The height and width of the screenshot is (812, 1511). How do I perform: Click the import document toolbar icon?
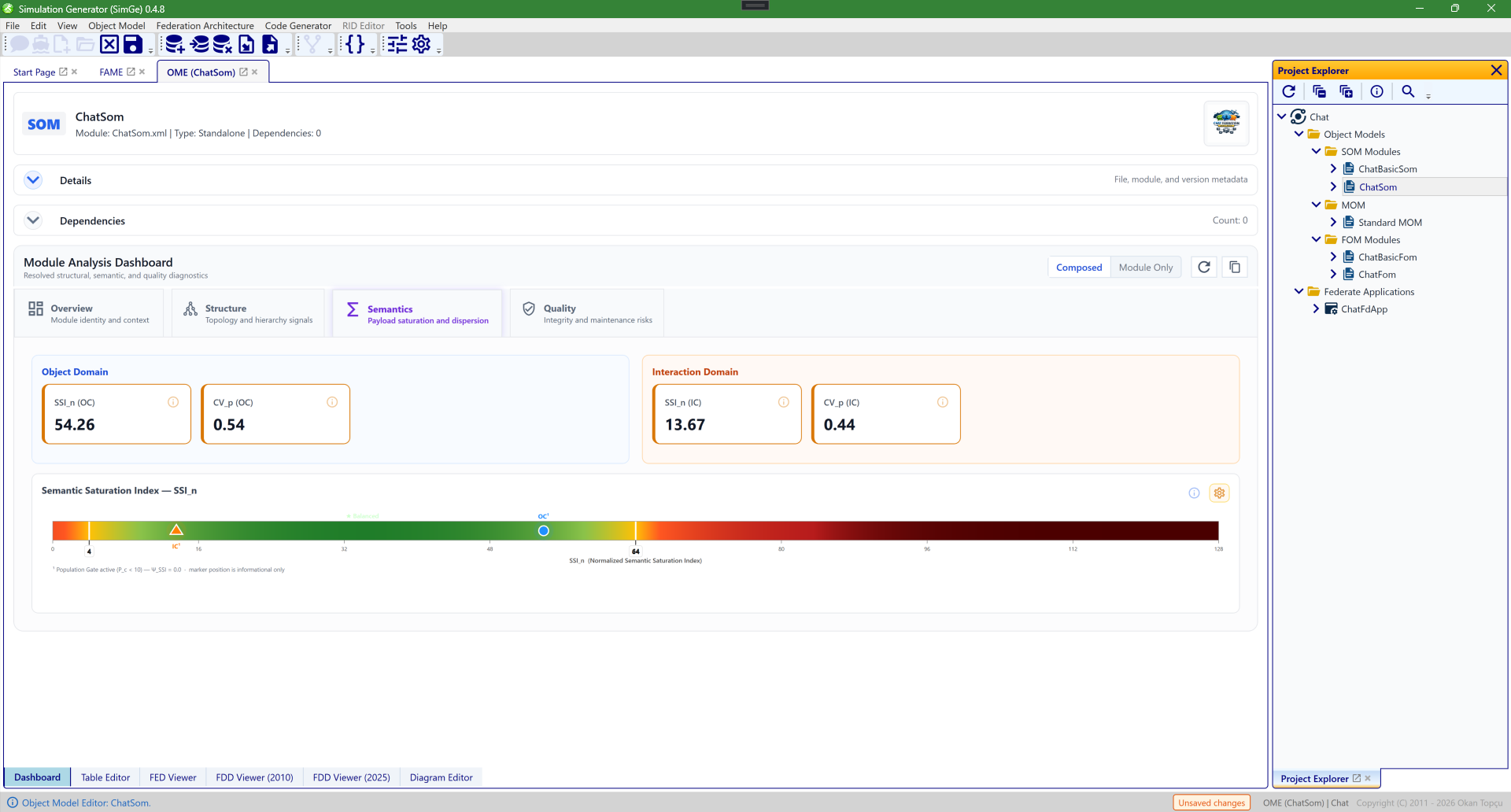pyautogui.click(x=246, y=44)
